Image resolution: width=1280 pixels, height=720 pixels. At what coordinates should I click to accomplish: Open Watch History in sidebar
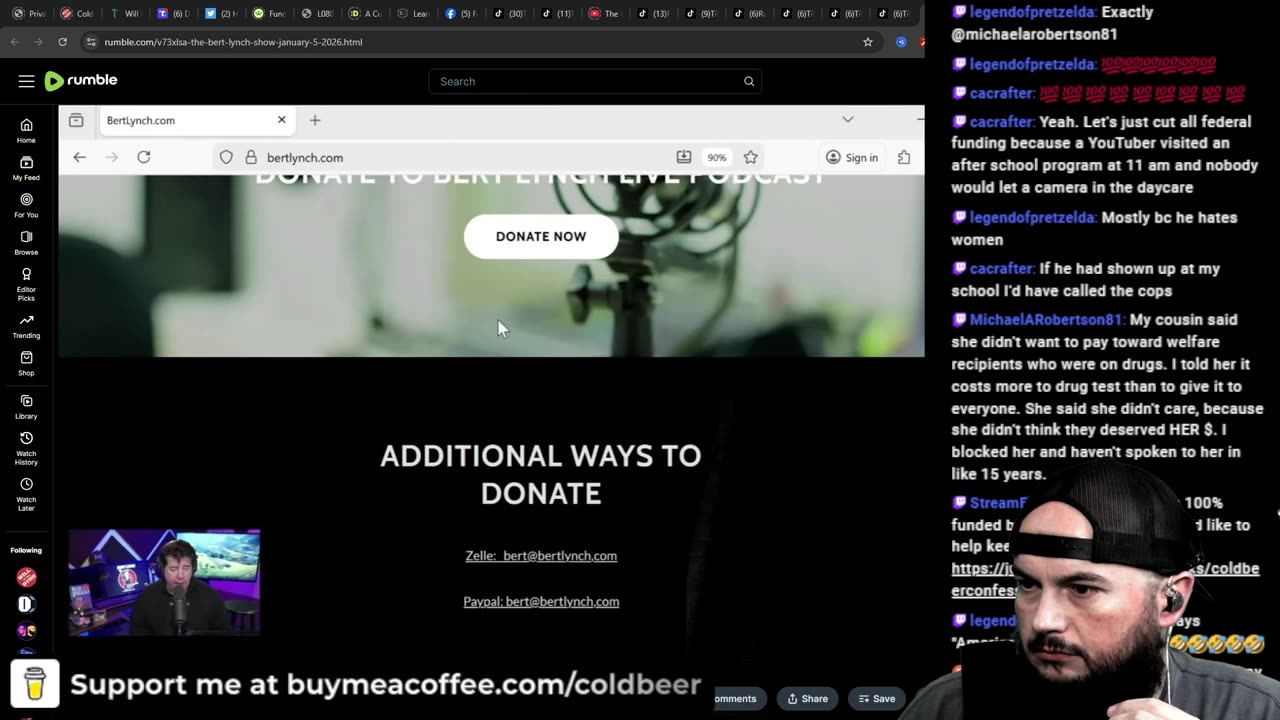tap(26, 448)
